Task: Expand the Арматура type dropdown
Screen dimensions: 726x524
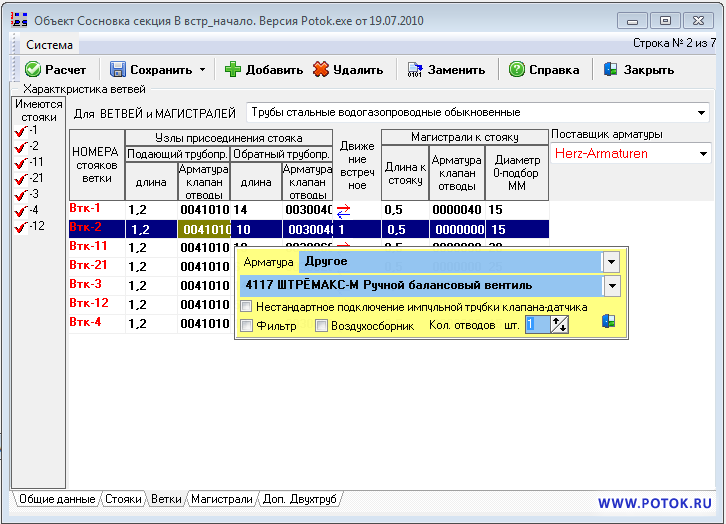Action: point(610,262)
